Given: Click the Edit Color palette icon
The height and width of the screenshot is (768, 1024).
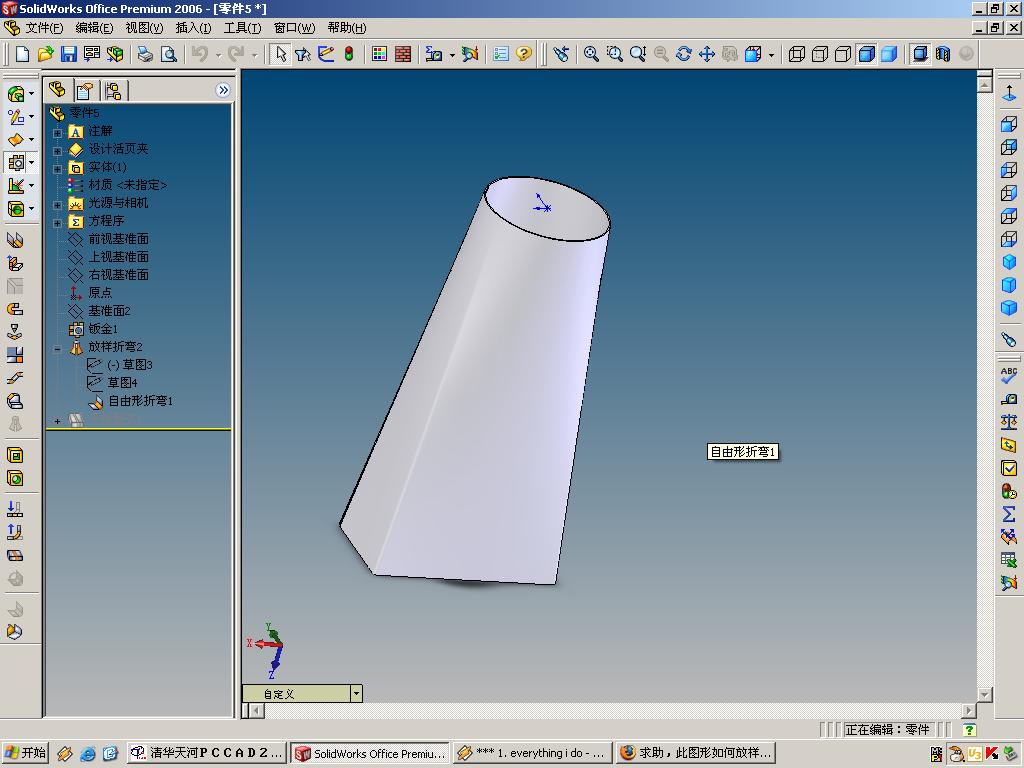Looking at the screenshot, I should pos(379,54).
